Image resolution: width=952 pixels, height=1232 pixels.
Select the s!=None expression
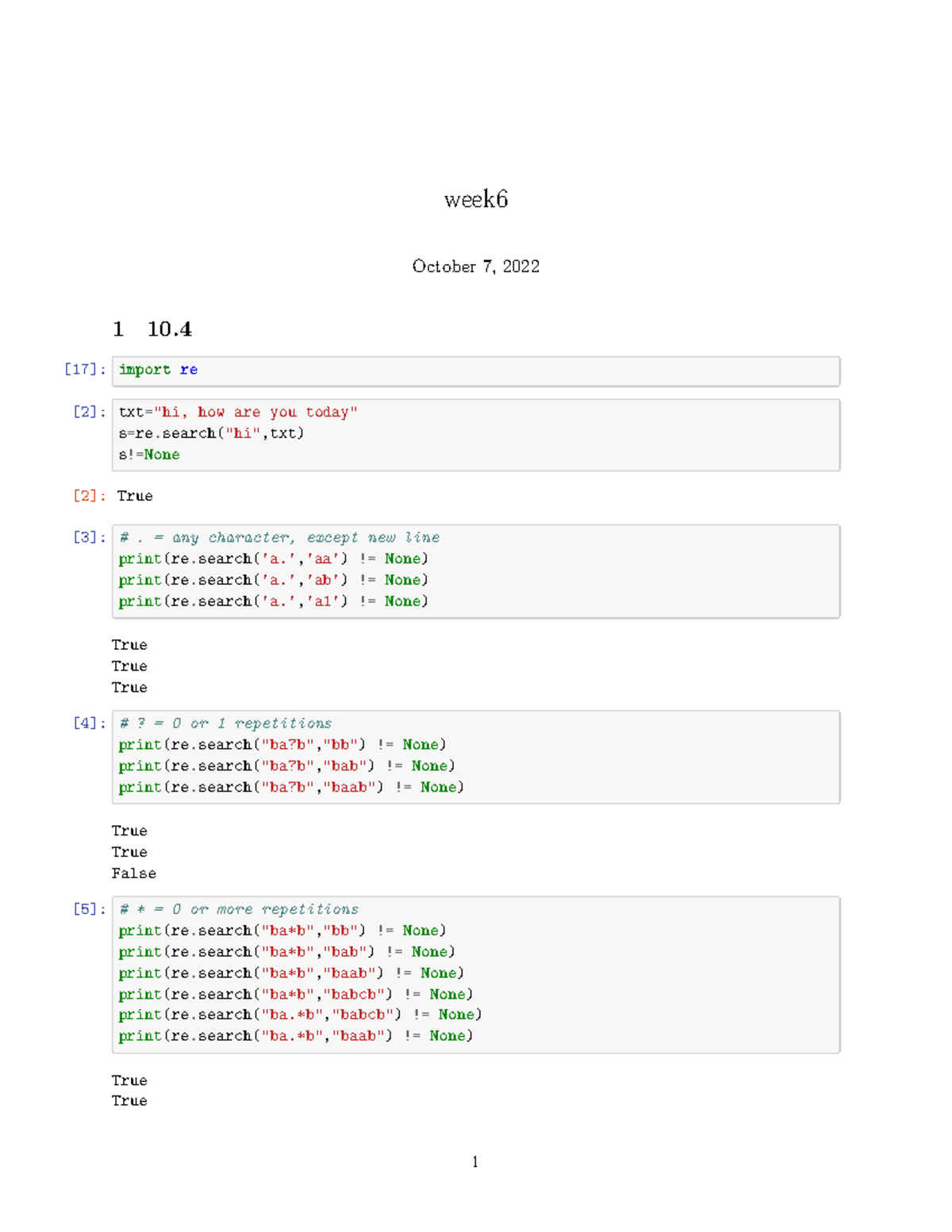[x=149, y=455]
